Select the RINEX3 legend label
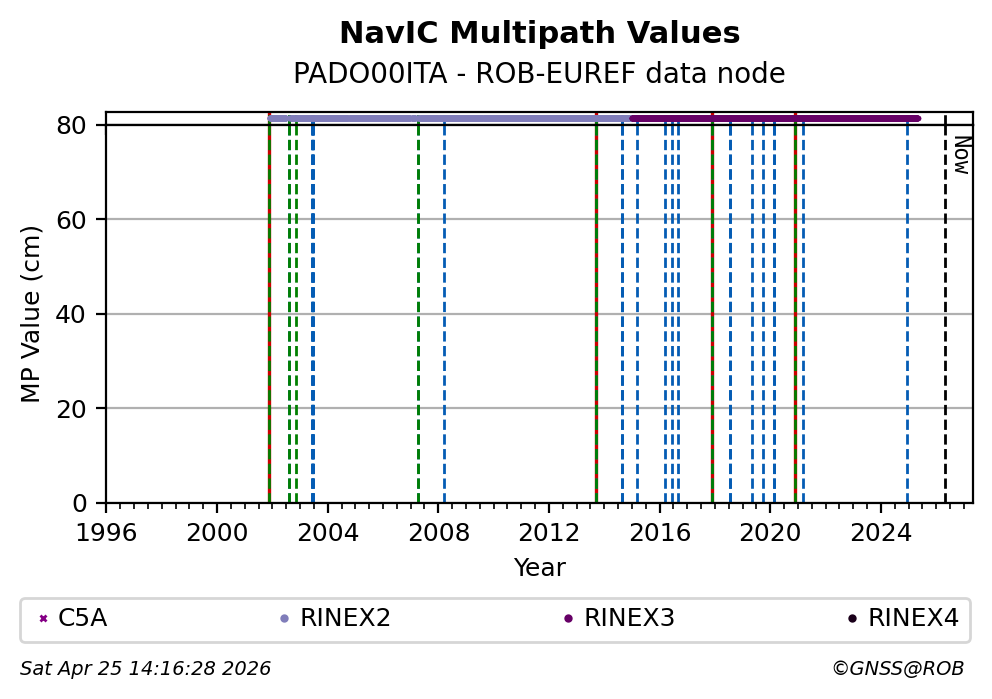The width and height of the screenshot is (992, 699). [629, 619]
